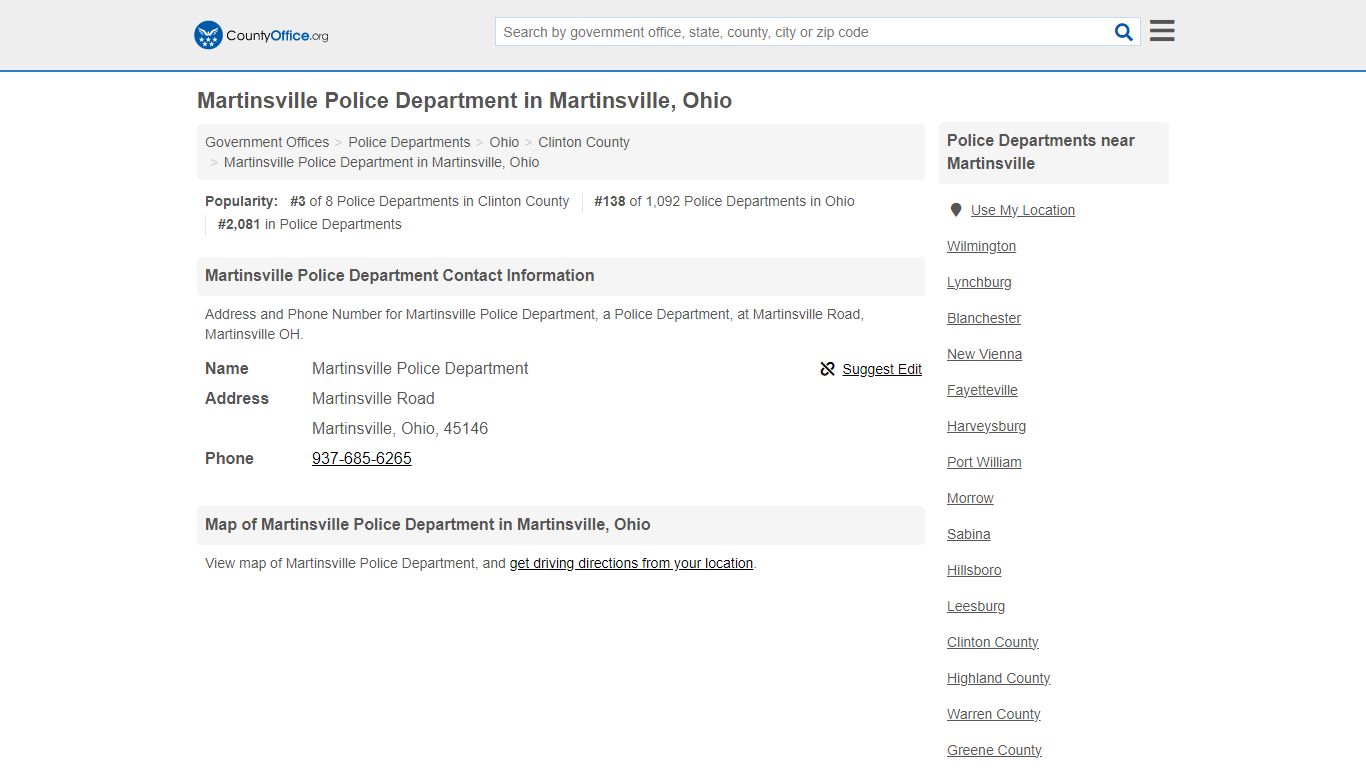1366x768 pixels.
Task: Click the location pin icon
Action: tap(955, 210)
